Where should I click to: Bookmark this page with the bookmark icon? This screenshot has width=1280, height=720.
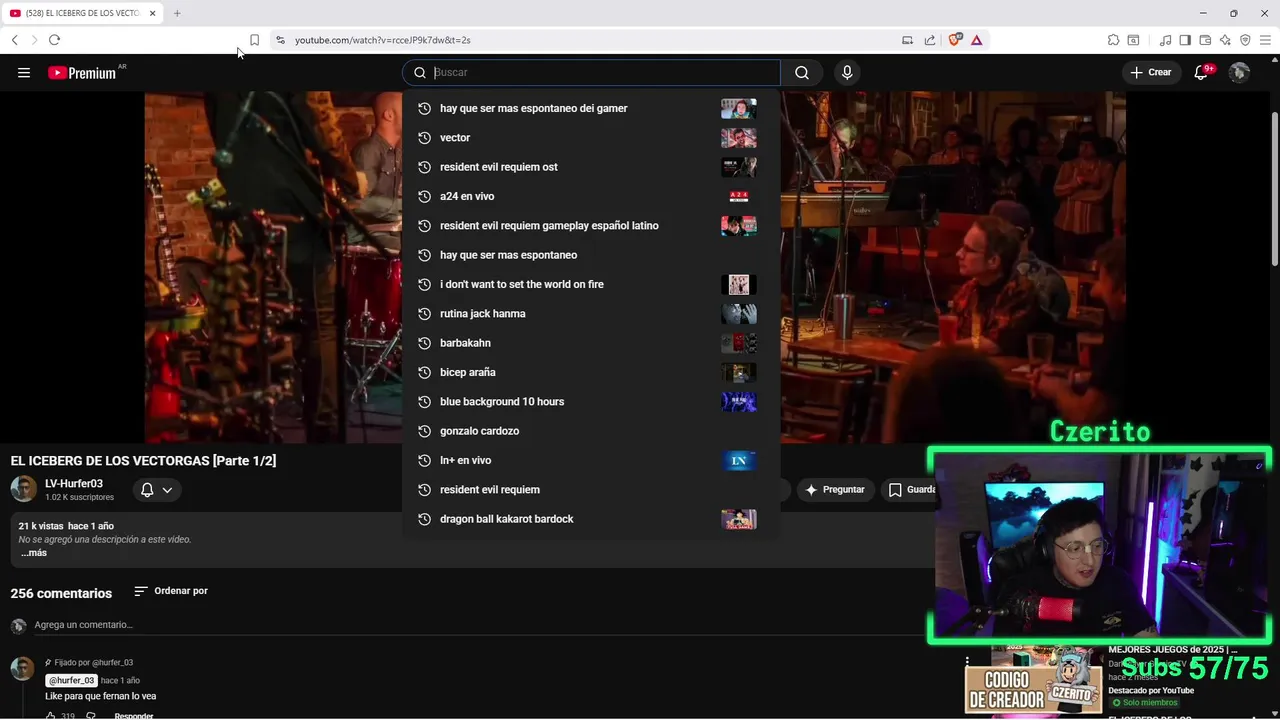pyautogui.click(x=254, y=40)
